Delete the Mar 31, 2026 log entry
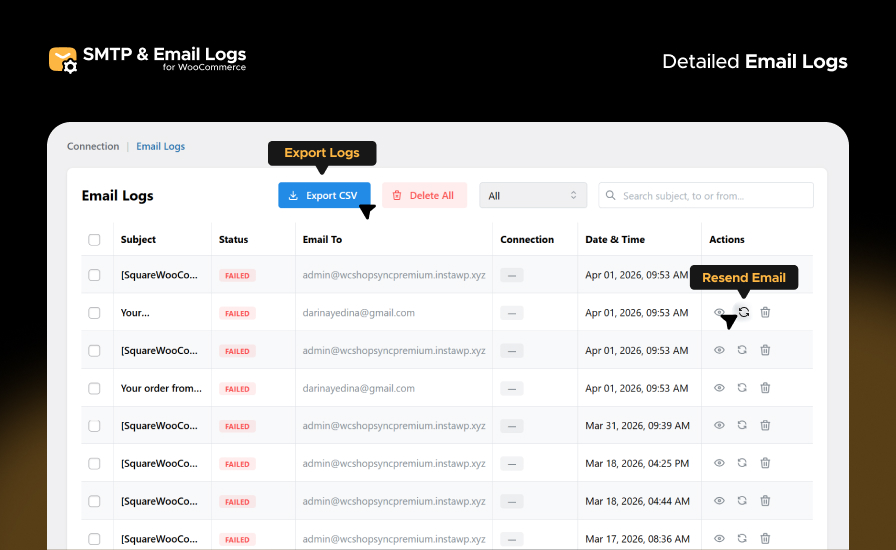 [765, 425]
